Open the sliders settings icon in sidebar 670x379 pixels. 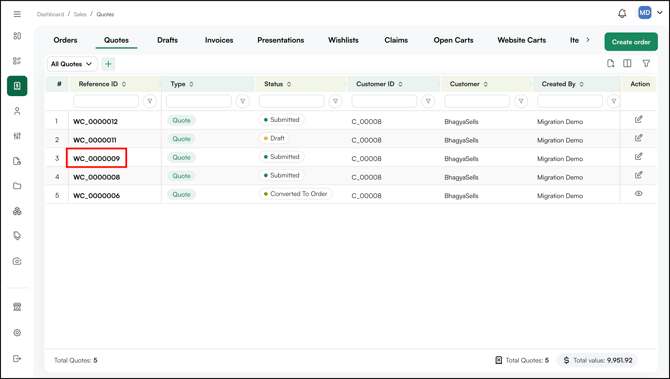coord(17,136)
